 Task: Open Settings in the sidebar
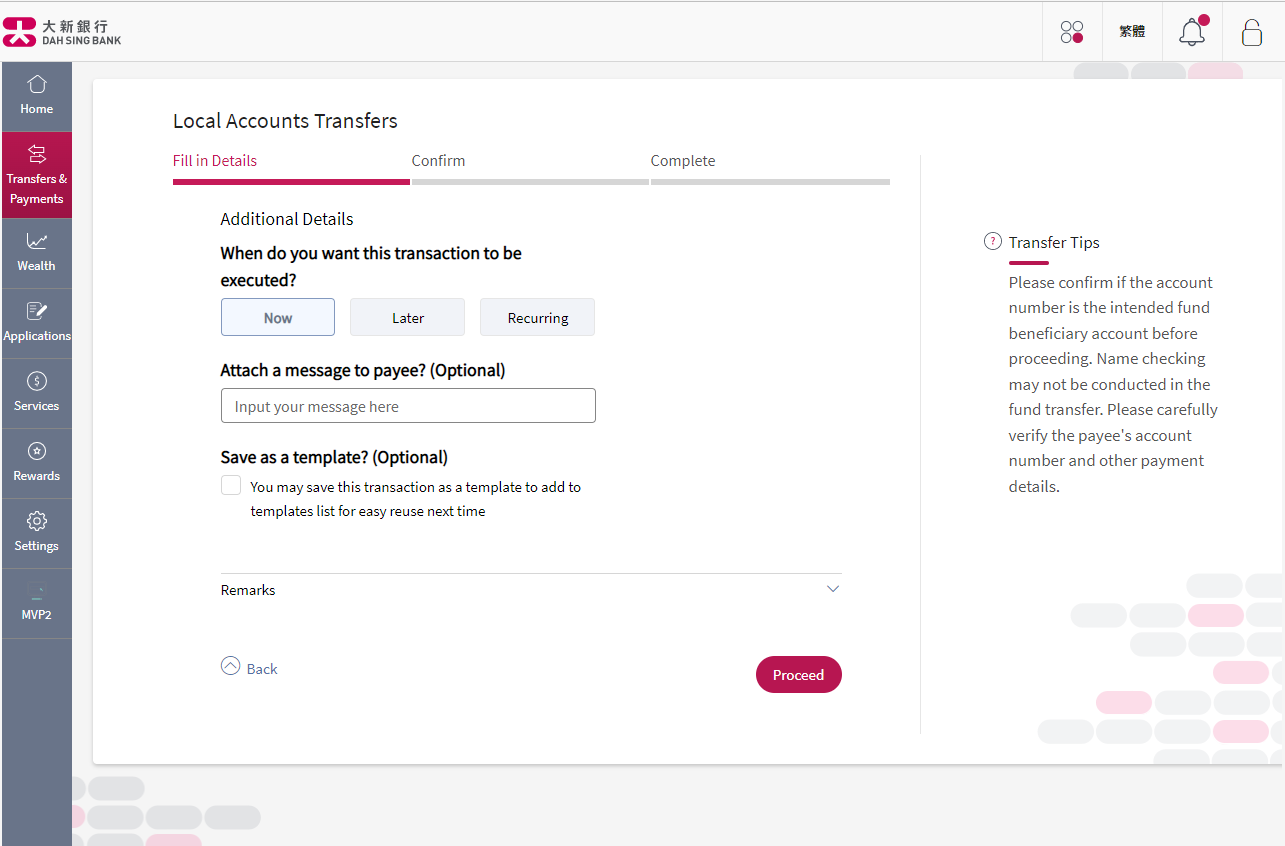pyautogui.click(x=37, y=533)
